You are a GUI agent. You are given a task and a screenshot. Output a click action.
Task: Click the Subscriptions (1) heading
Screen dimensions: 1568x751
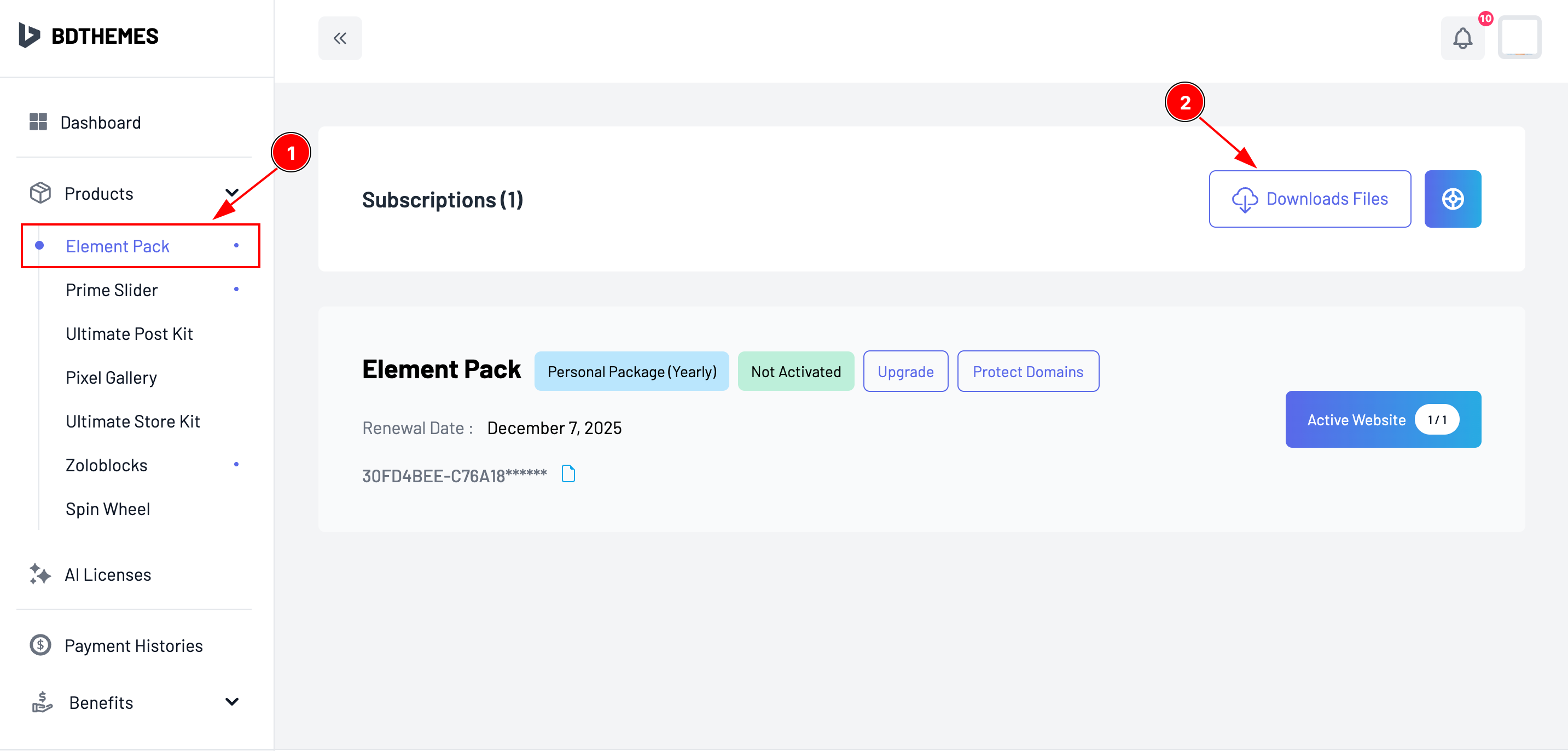coord(443,200)
